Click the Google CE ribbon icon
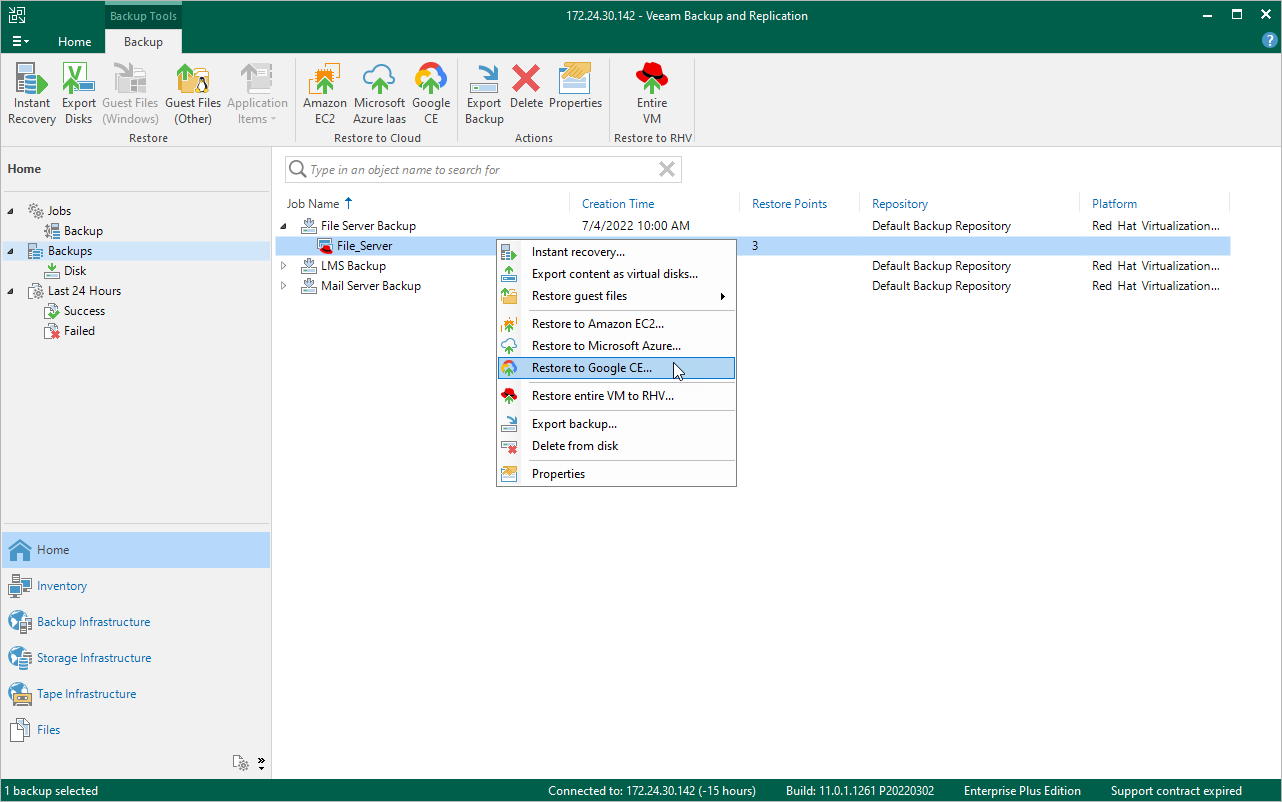 431,94
